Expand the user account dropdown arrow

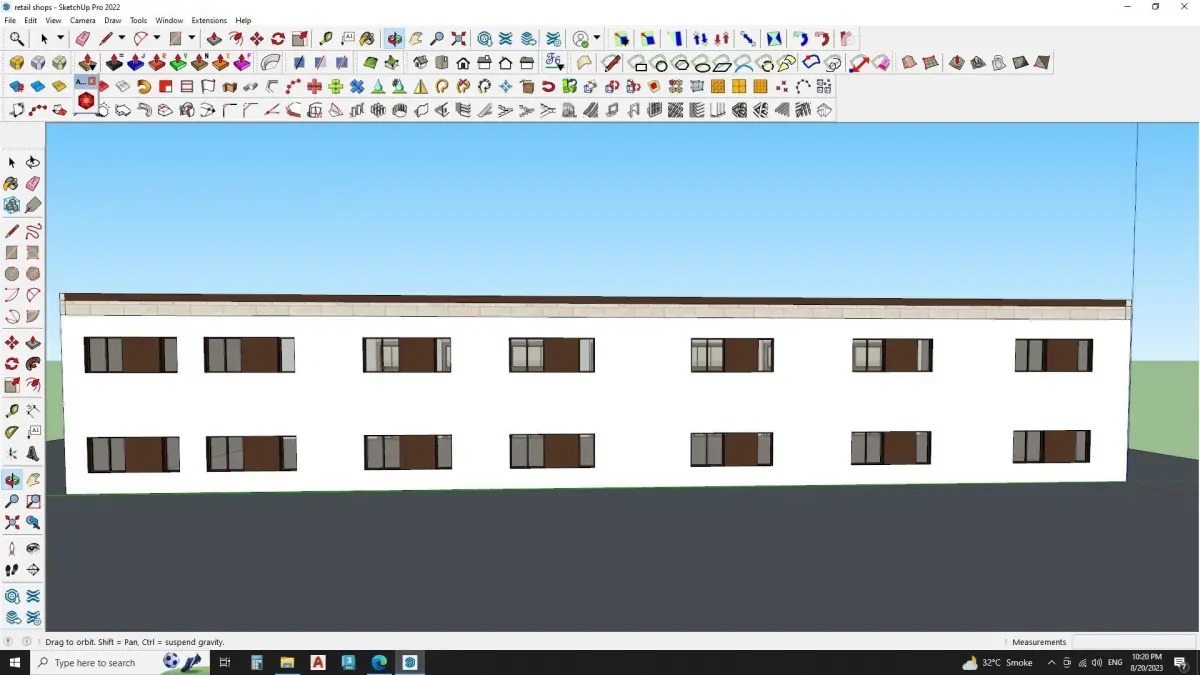[x=596, y=38]
